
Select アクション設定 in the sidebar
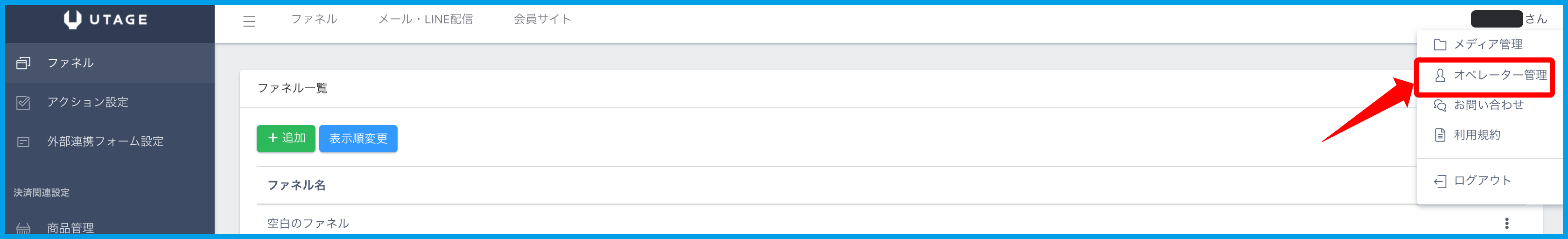pos(88,102)
